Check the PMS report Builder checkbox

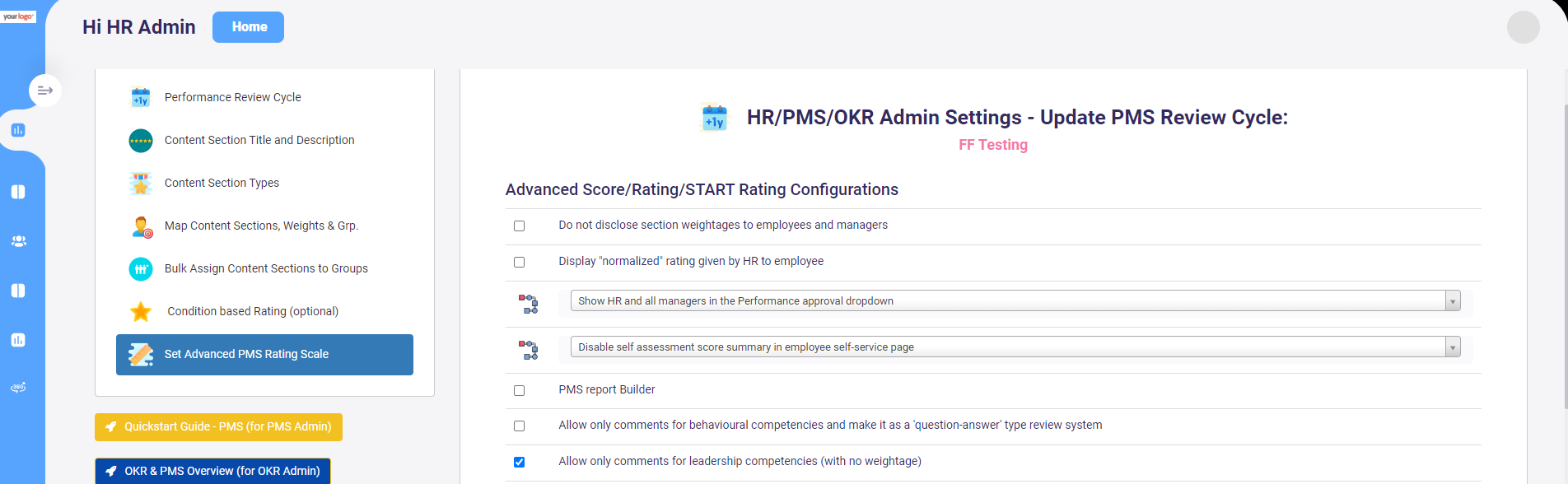519,390
